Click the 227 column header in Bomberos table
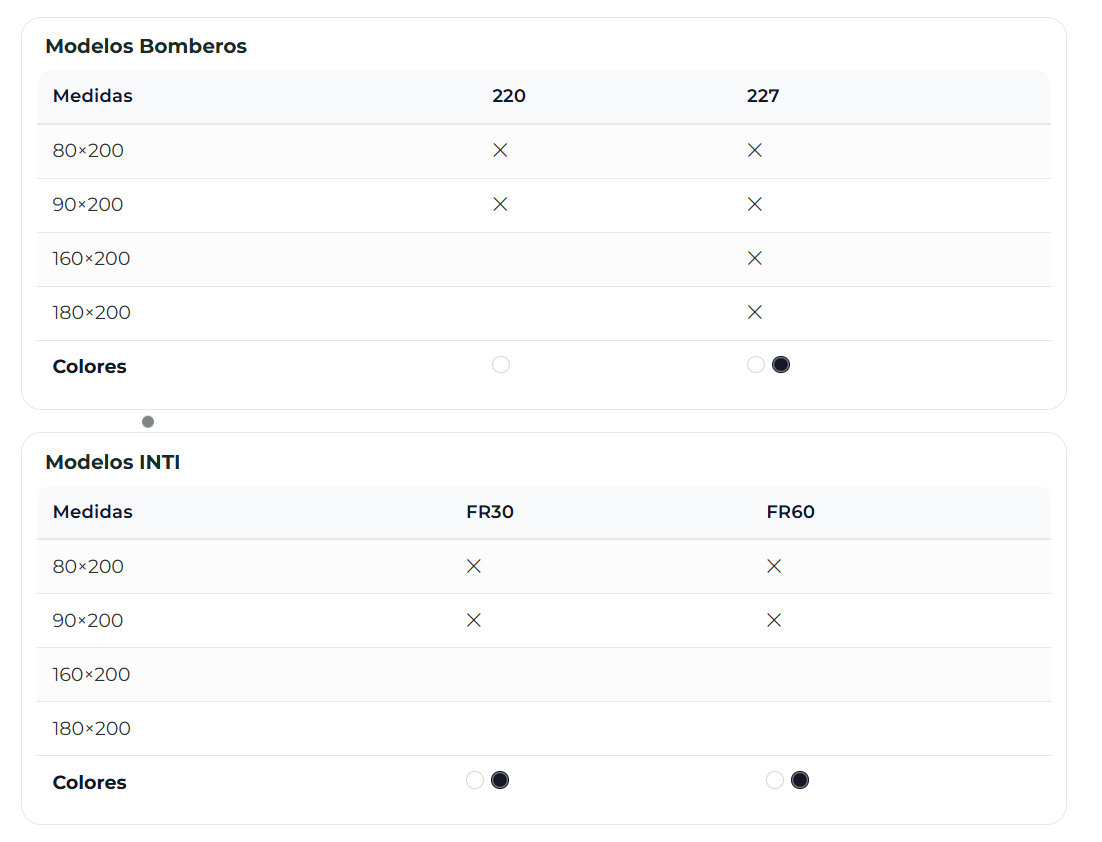 [x=763, y=96]
